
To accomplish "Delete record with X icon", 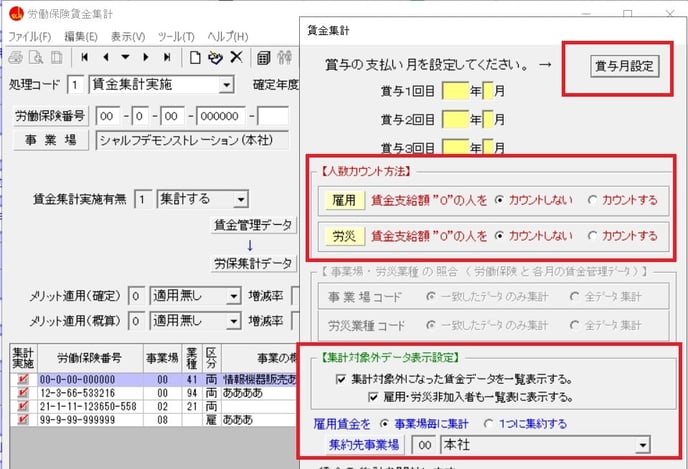I will pos(236,57).
